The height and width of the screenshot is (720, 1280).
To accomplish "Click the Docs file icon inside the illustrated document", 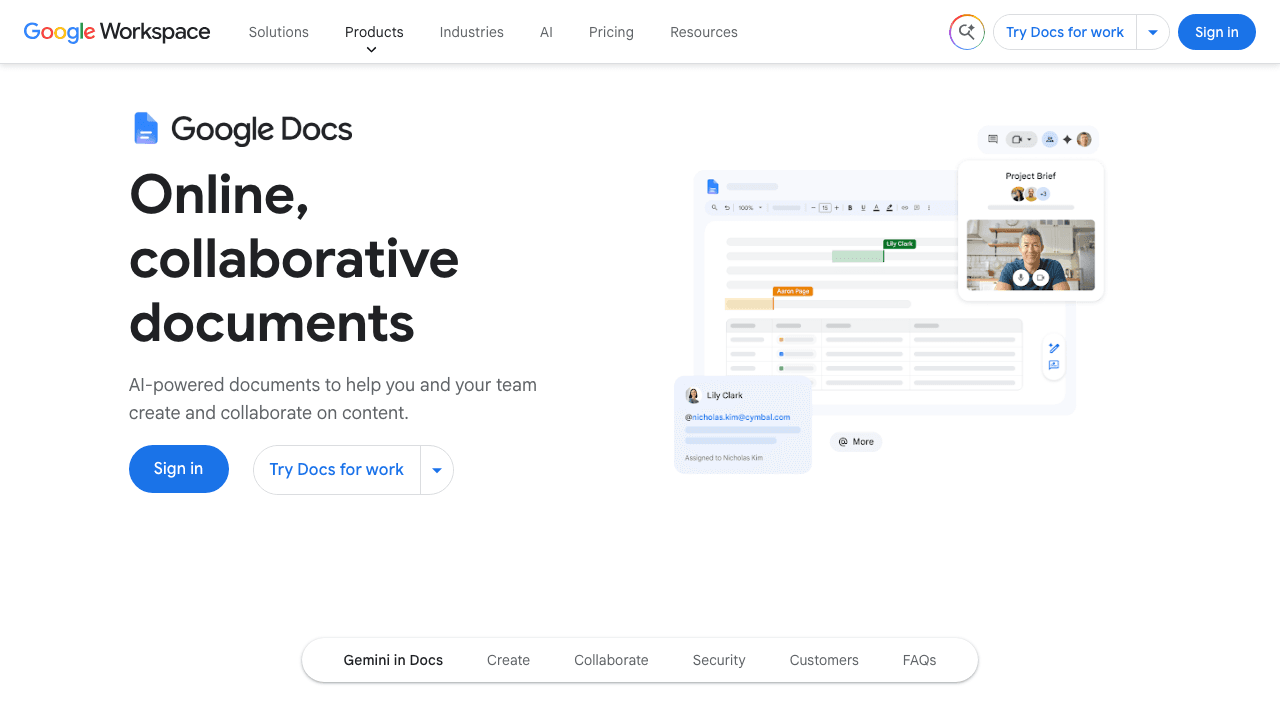I will tap(713, 186).
